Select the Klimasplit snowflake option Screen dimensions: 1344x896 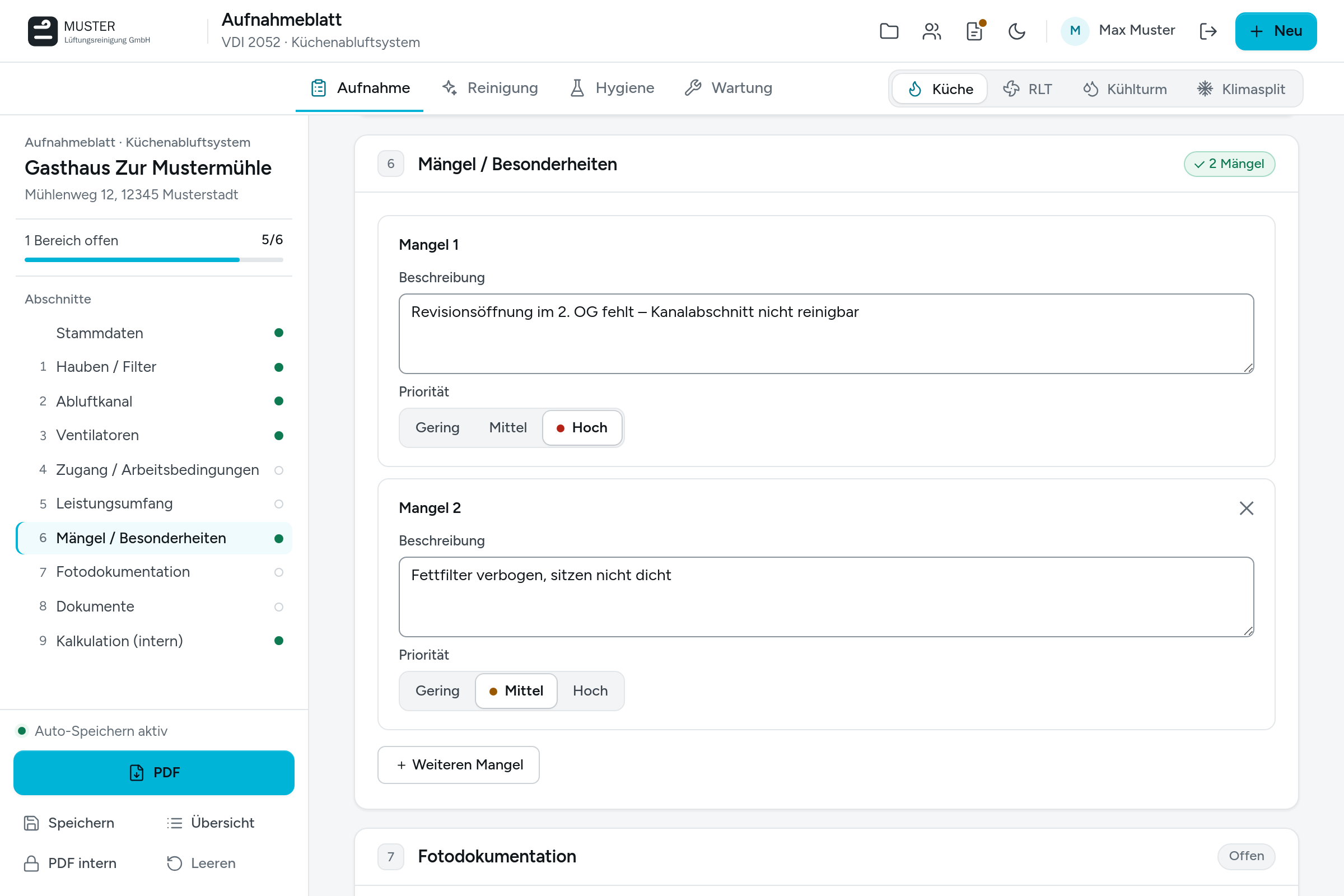point(1240,89)
